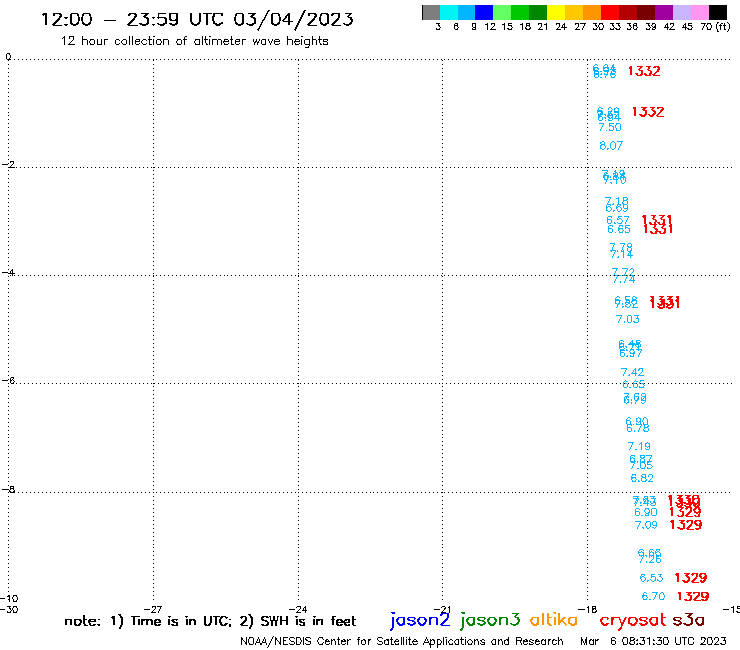Select the "altika" satellite legend label
Screen dimensions: 740x650
(554, 619)
